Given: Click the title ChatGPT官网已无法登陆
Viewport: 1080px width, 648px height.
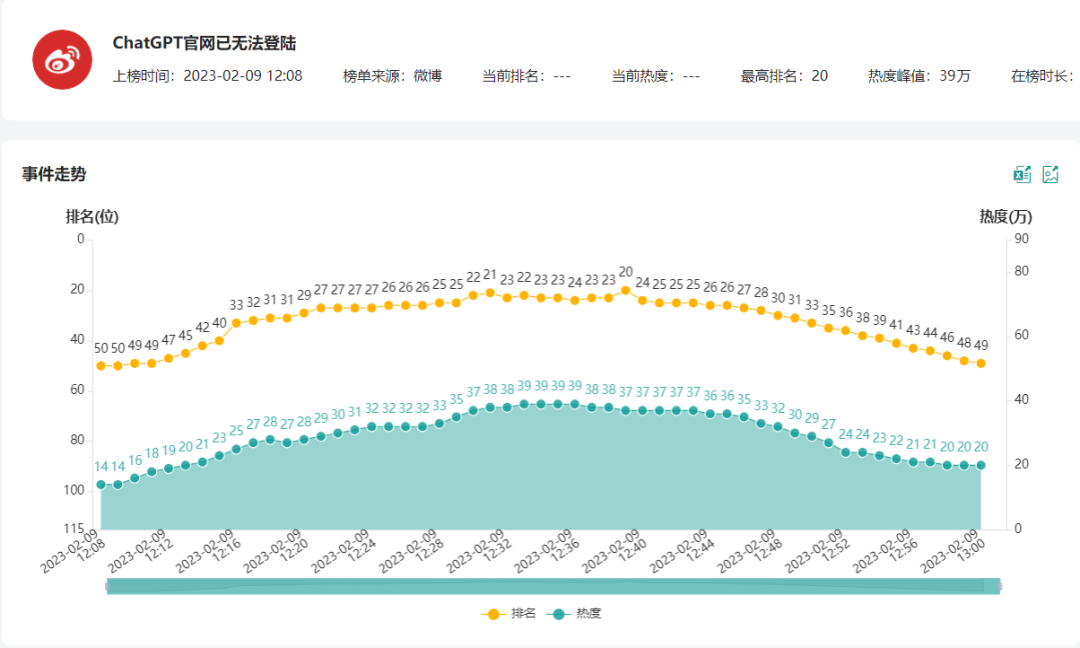Looking at the screenshot, I should click(204, 44).
